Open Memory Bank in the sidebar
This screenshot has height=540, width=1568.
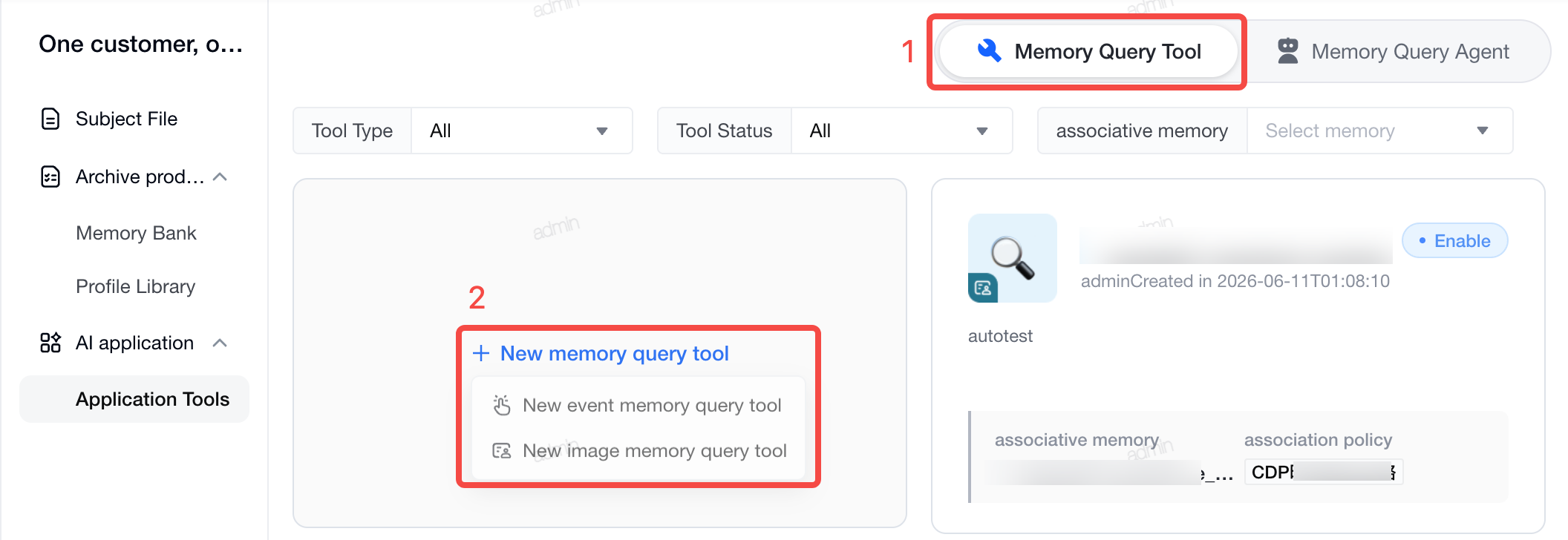pos(136,233)
